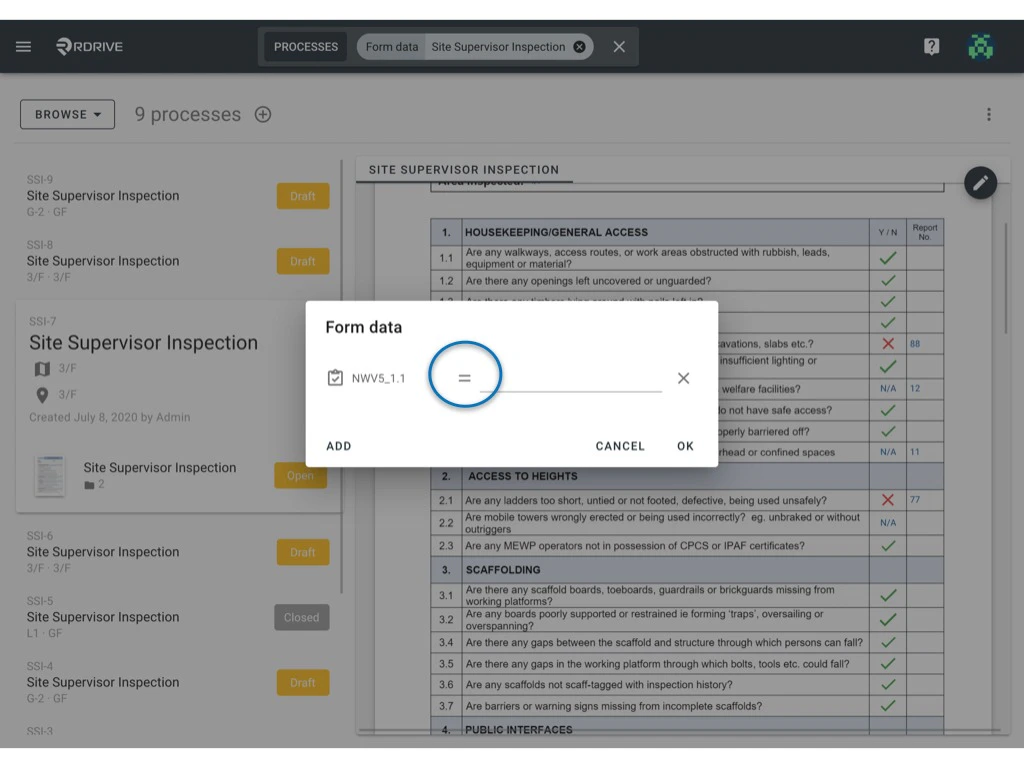Click the pencil edit icon on the form
Viewport: 1024px width, 768px height.
[x=980, y=183]
